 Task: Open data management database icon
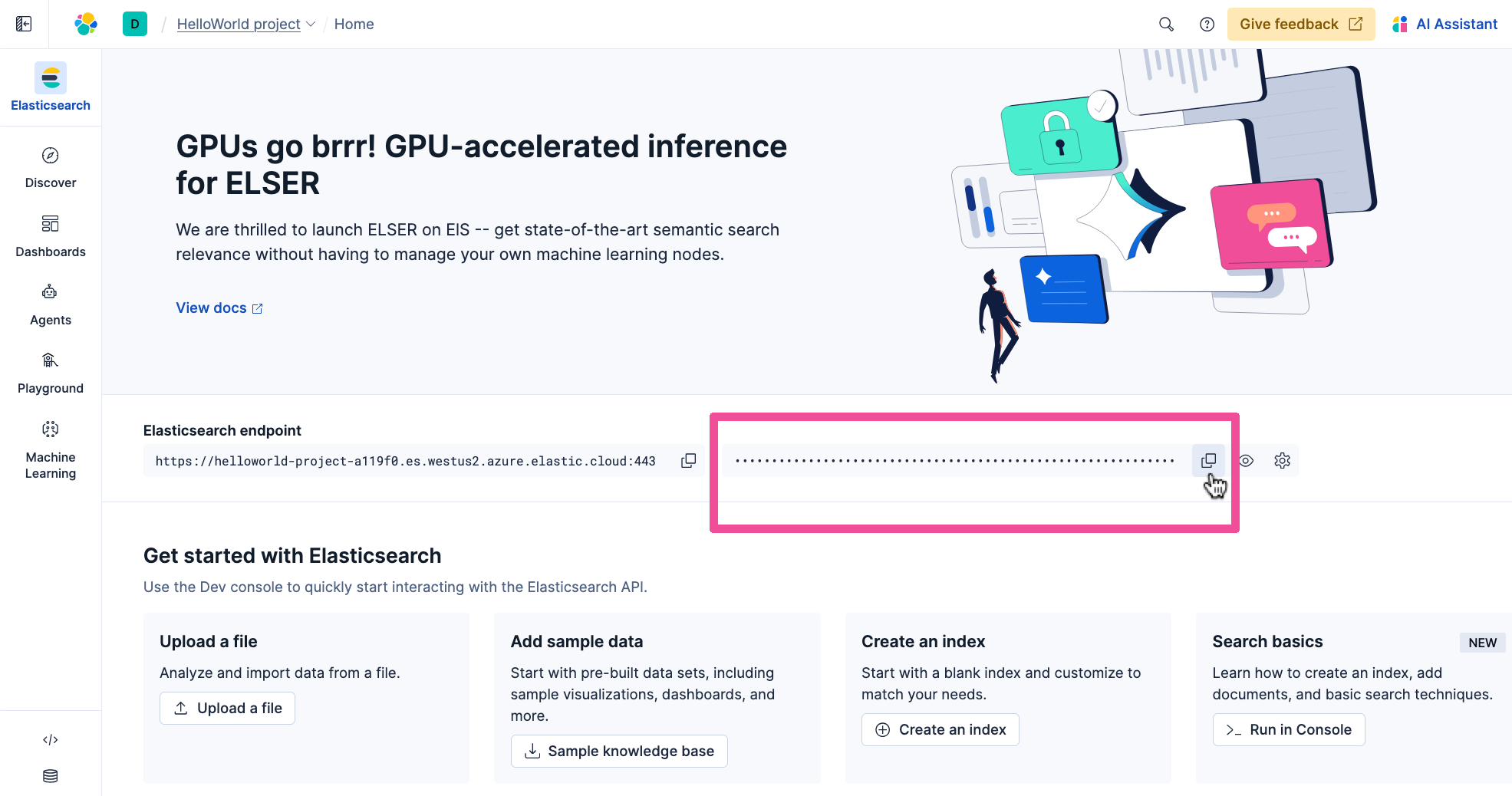pos(51,776)
